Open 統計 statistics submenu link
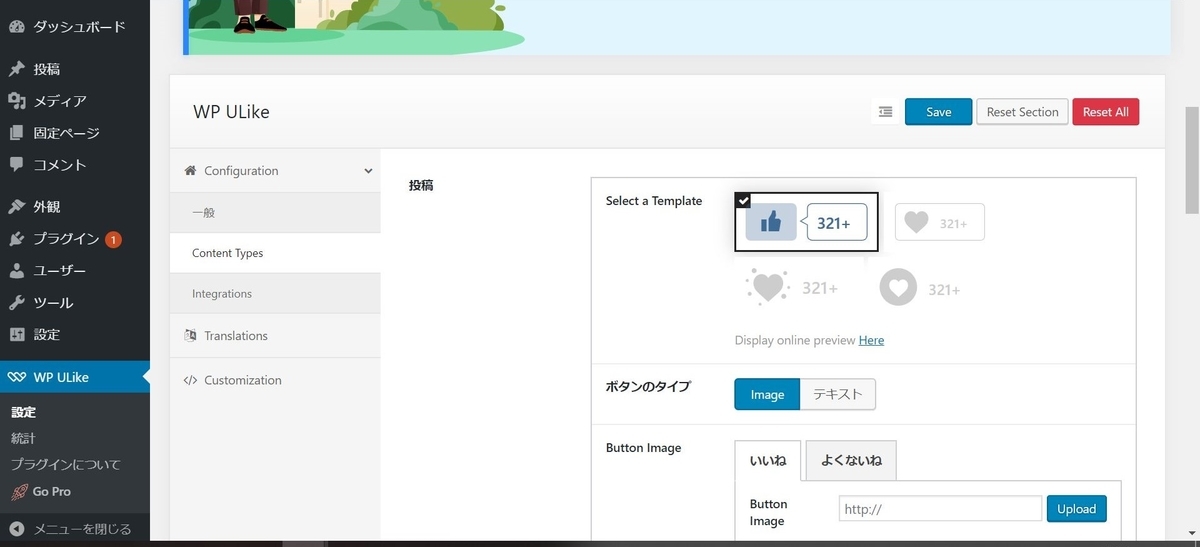The width and height of the screenshot is (1200, 547). (23, 438)
